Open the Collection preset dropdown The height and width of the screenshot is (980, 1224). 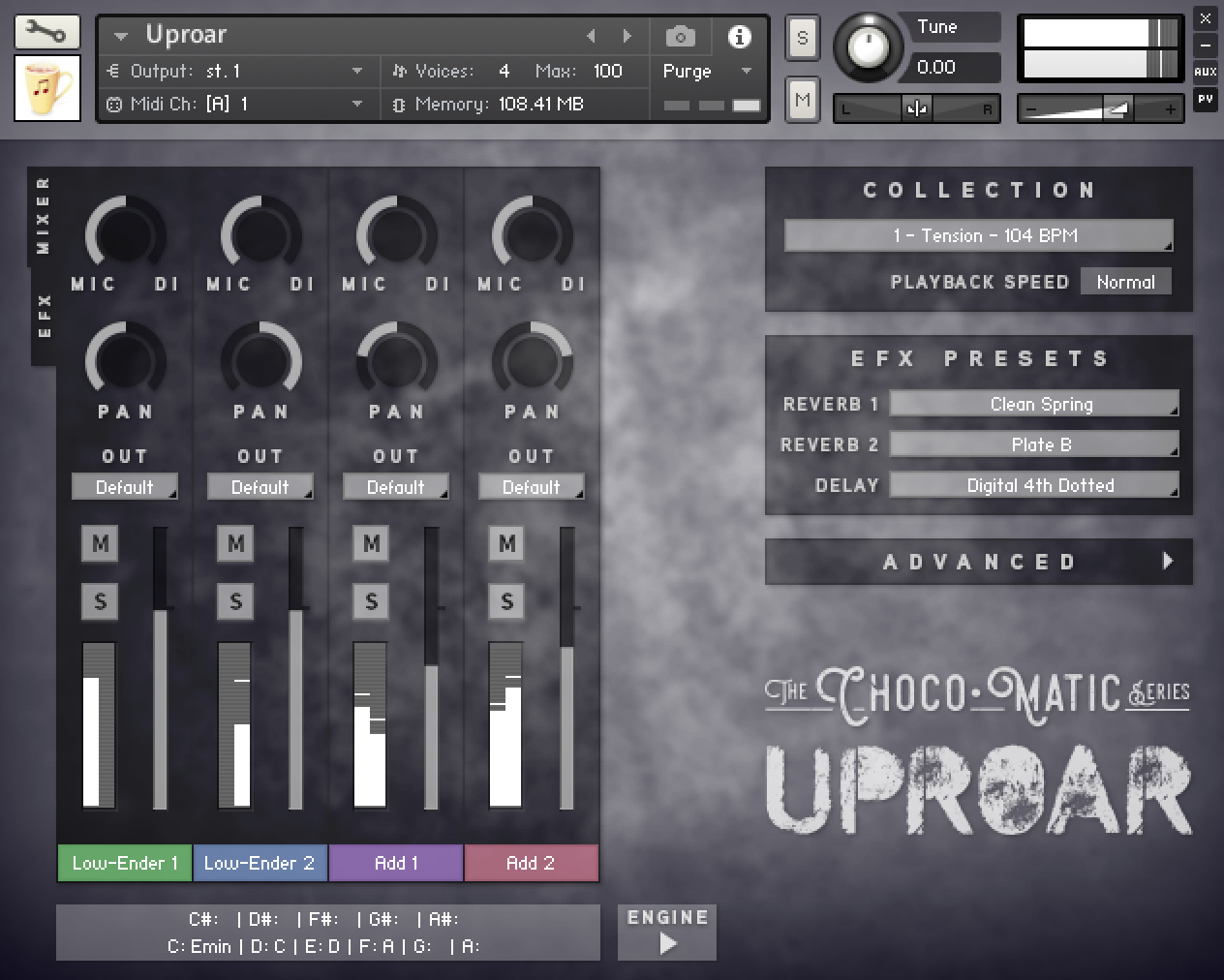point(978,235)
